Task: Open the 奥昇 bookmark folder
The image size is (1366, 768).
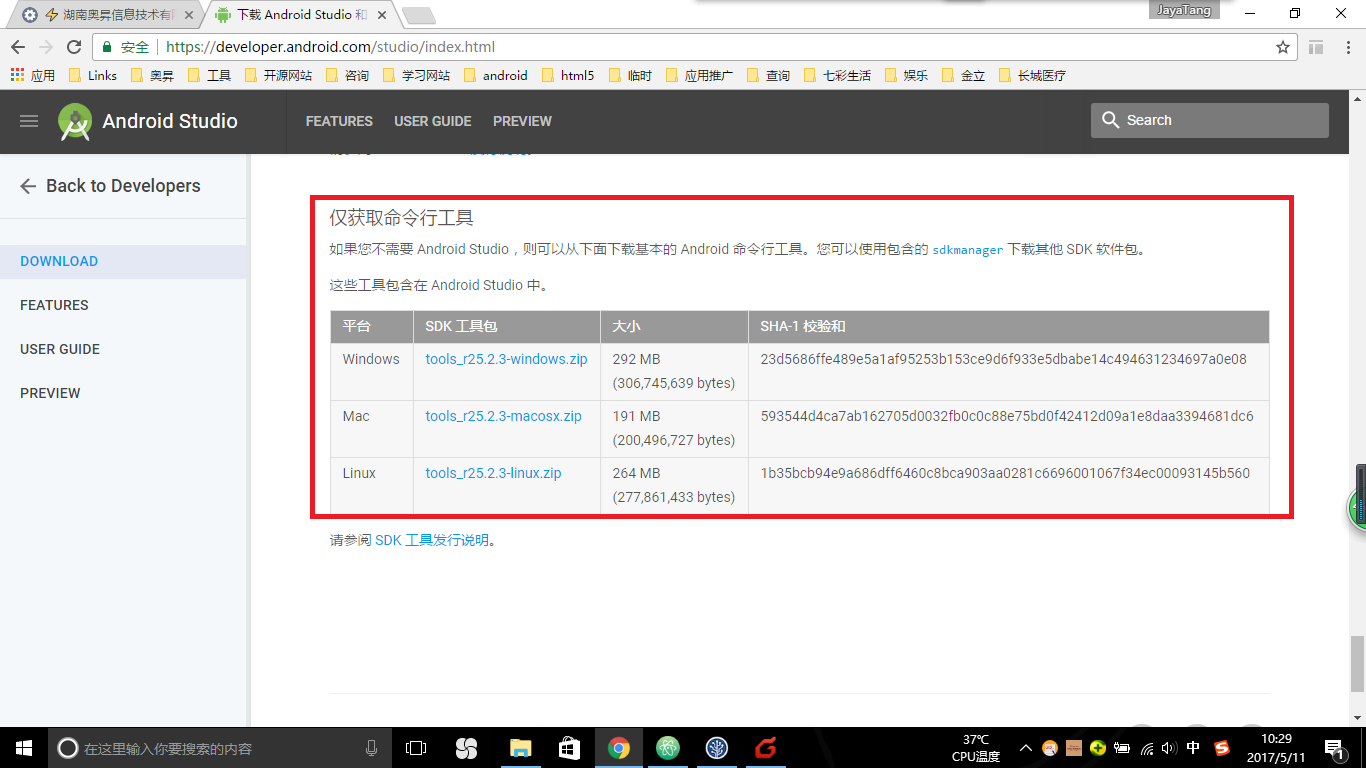Action: click(152, 75)
